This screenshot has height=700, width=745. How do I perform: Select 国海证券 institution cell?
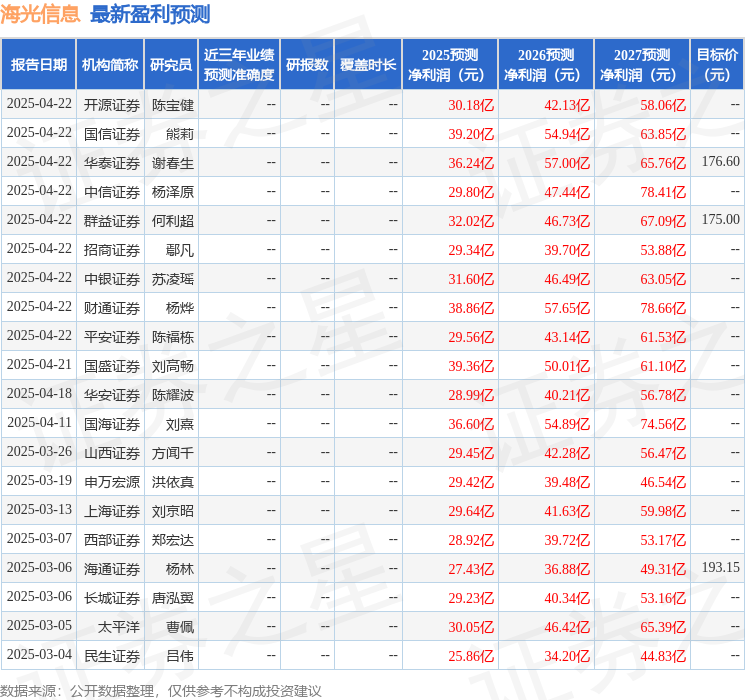[112, 424]
